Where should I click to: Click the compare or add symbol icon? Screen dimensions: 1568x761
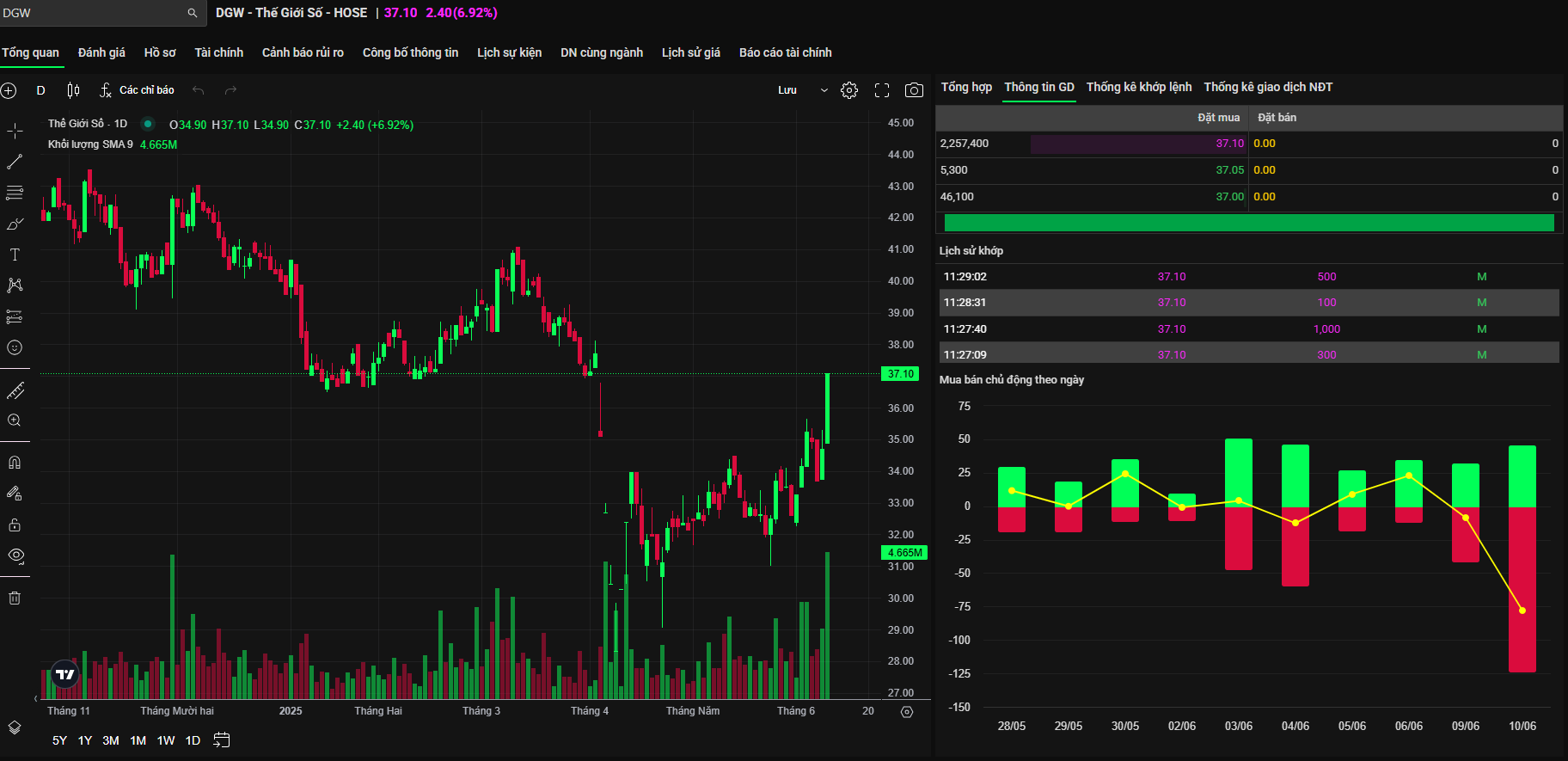(9, 90)
